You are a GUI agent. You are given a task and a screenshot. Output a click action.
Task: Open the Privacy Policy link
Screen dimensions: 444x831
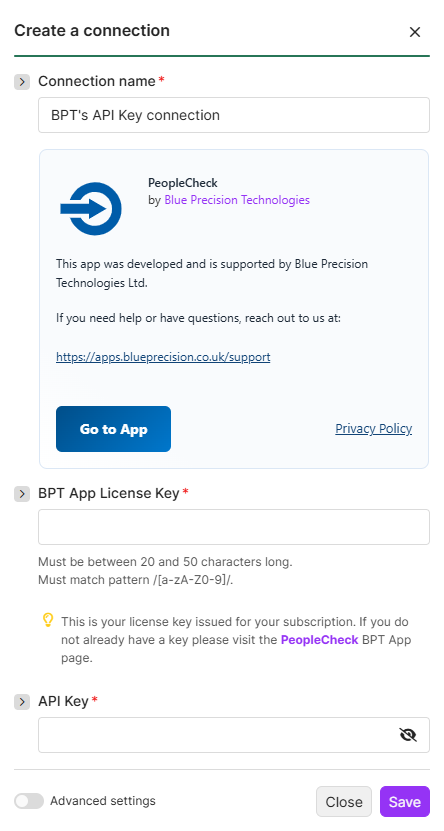[x=374, y=429]
